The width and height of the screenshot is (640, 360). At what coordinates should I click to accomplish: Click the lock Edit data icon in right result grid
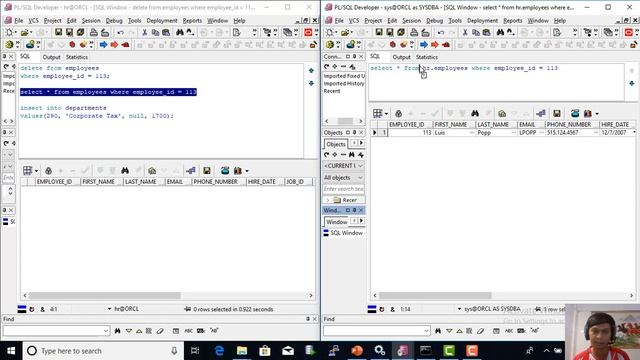[x=398, y=113]
